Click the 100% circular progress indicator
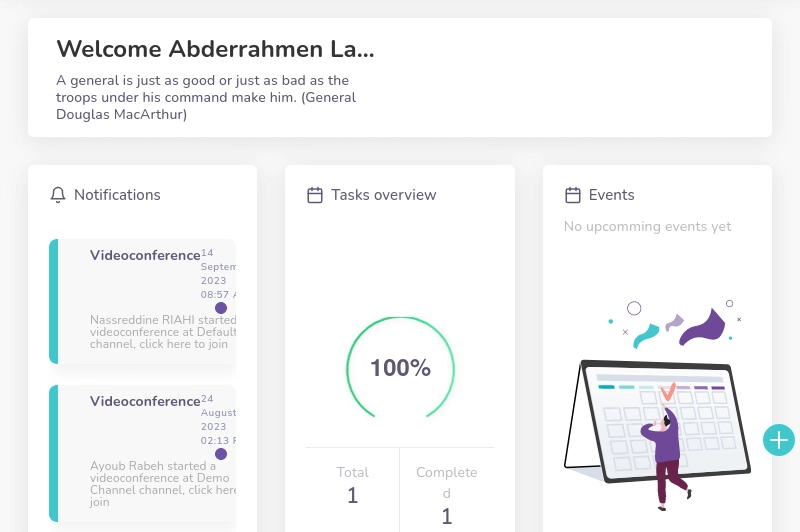 coord(400,368)
